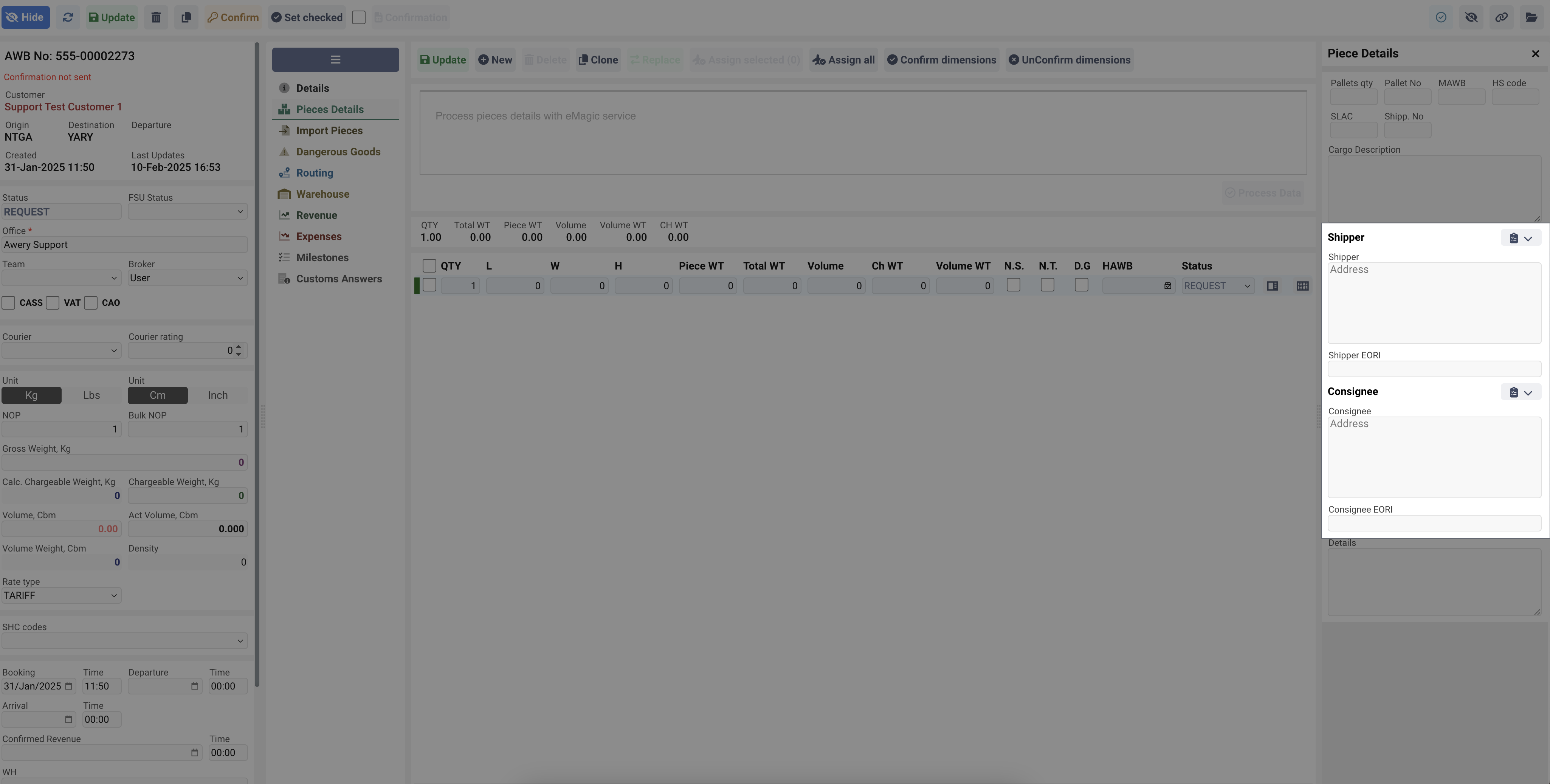This screenshot has width=1550, height=784.
Task: Click the Assign all button
Action: [843, 60]
